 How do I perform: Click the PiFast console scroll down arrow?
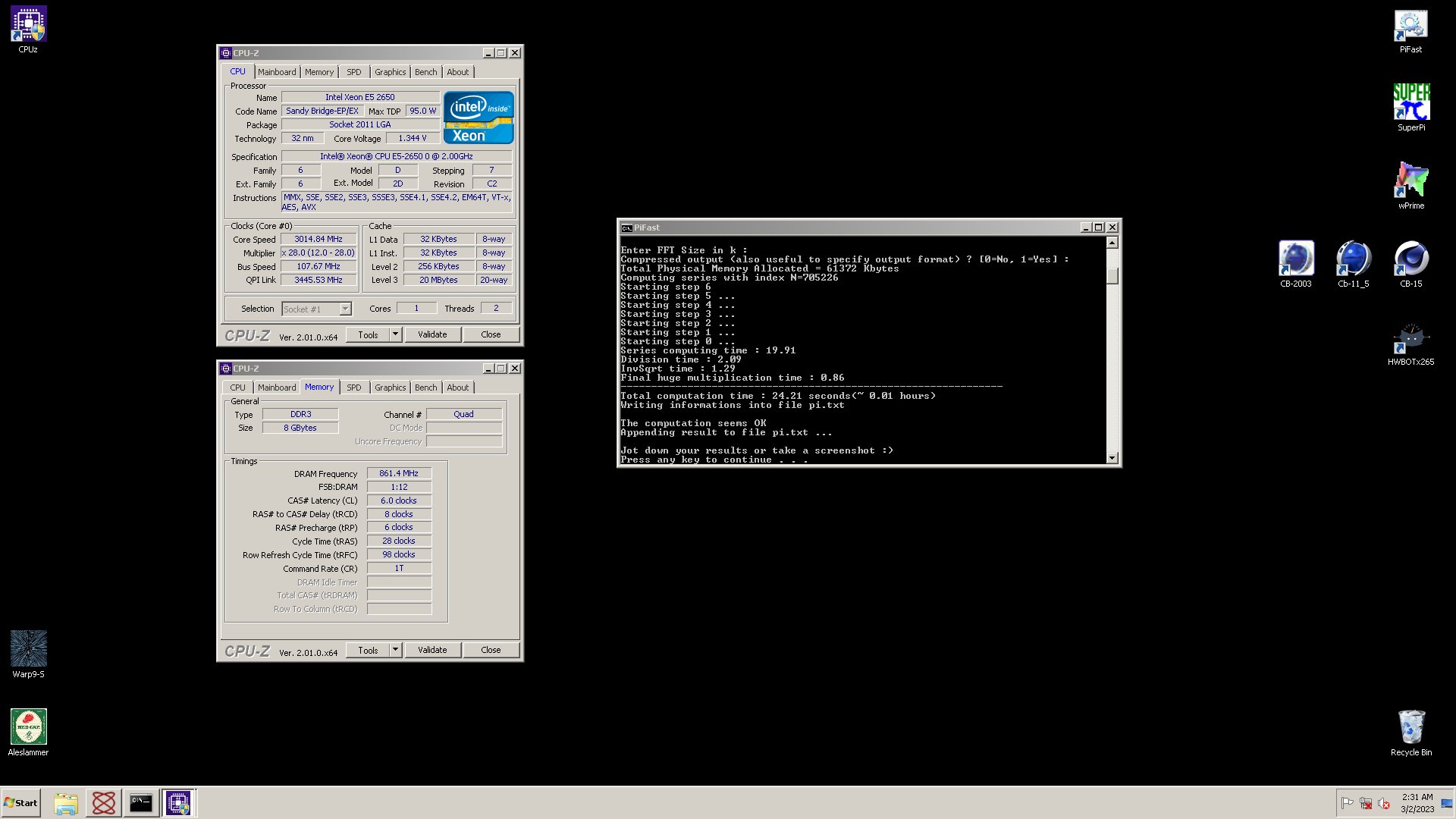1112,457
